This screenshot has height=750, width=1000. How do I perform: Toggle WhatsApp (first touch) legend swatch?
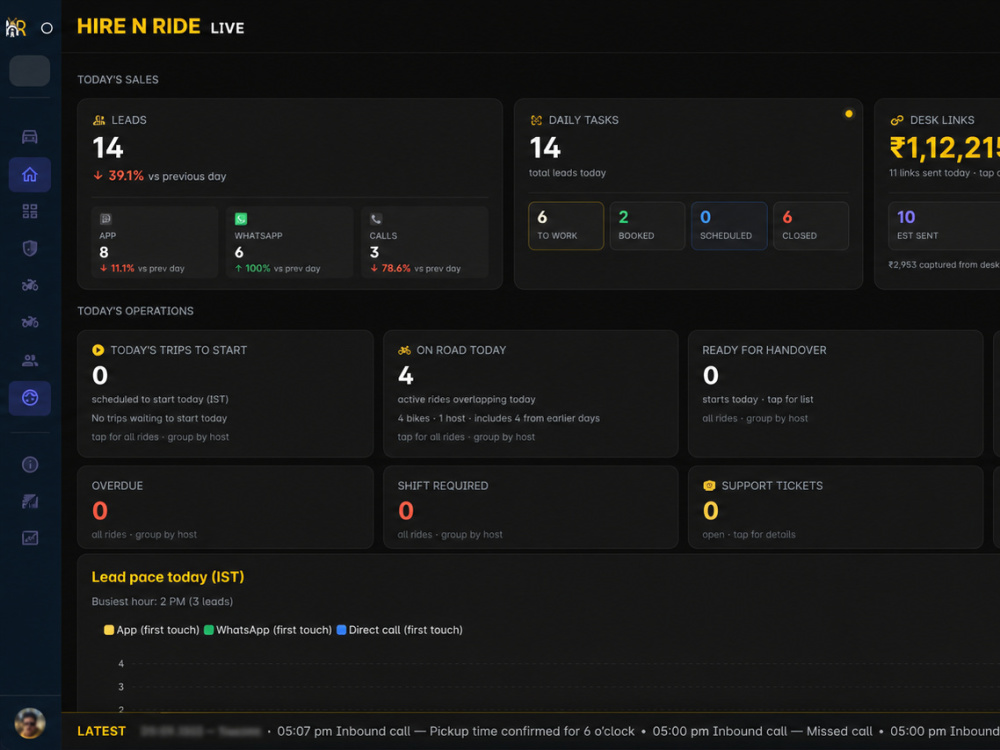[x=209, y=630]
